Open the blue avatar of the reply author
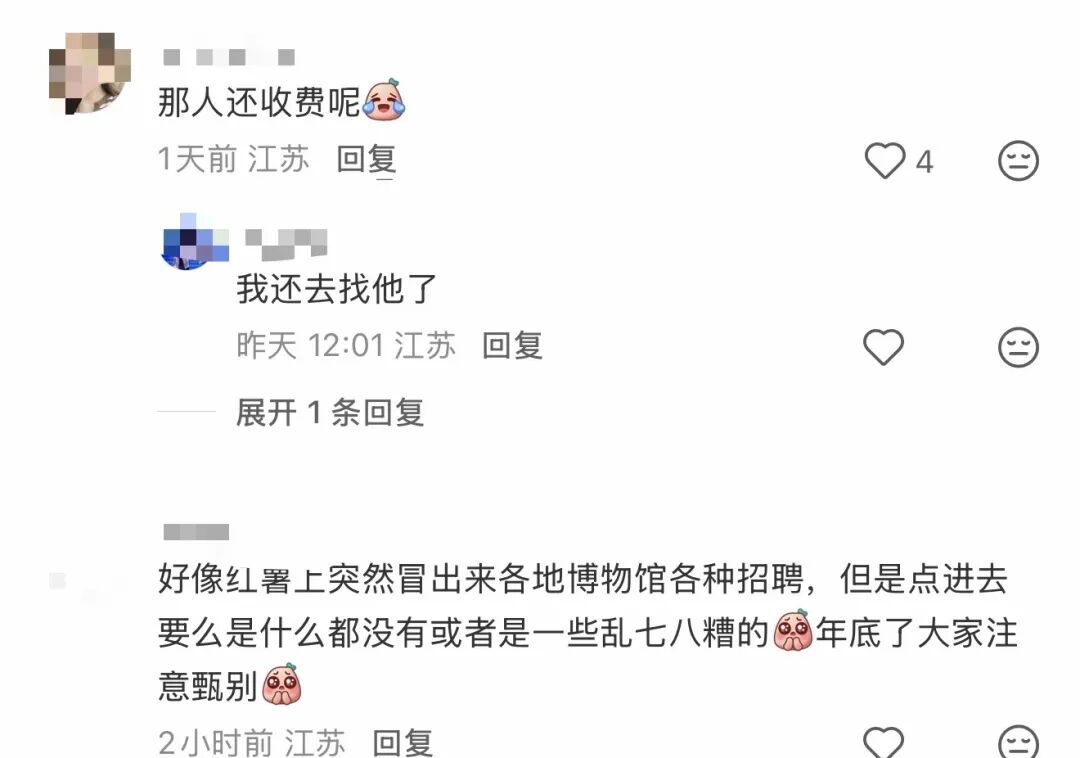 [195, 241]
